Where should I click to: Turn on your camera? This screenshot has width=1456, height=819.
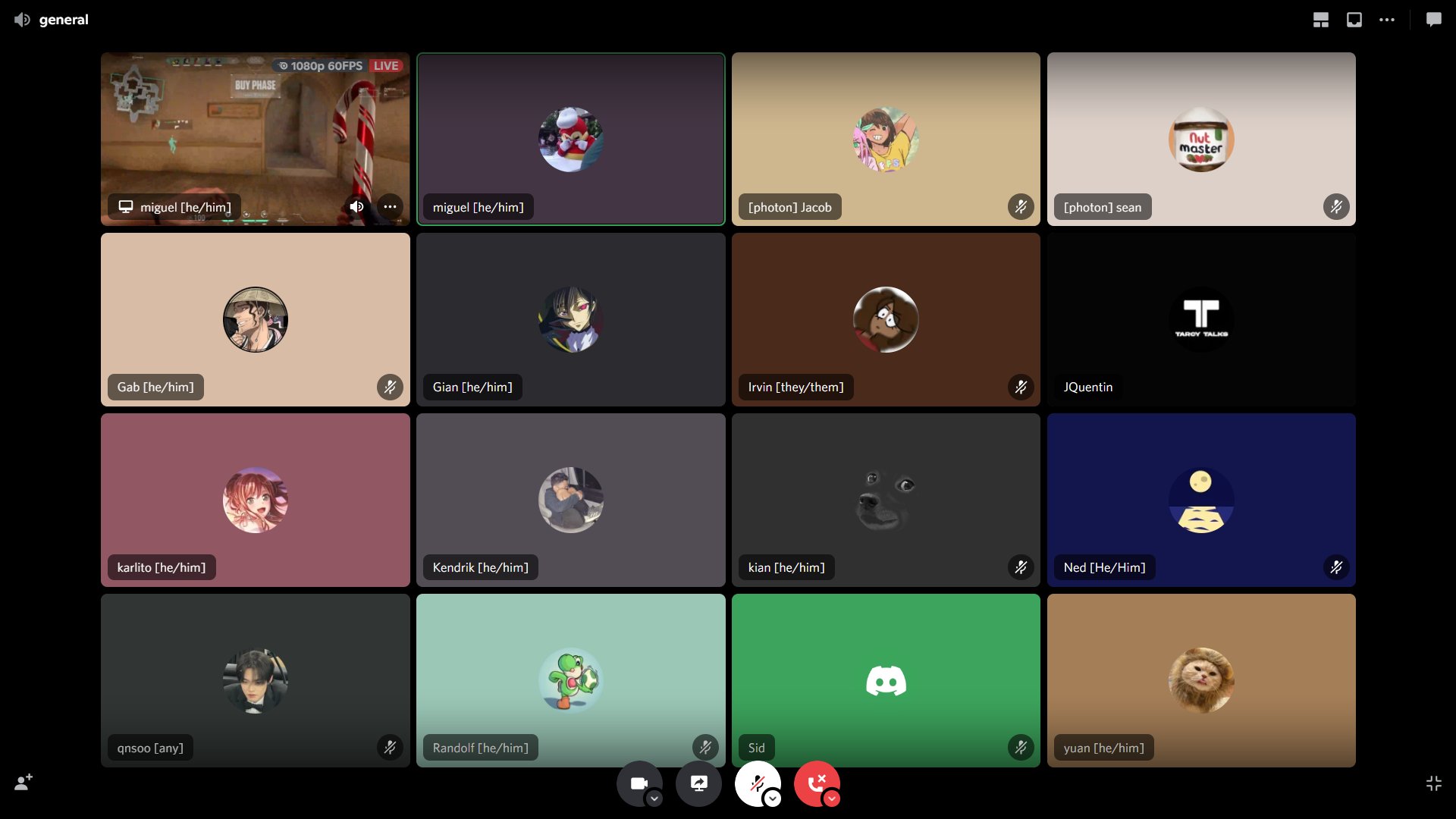(639, 783)
